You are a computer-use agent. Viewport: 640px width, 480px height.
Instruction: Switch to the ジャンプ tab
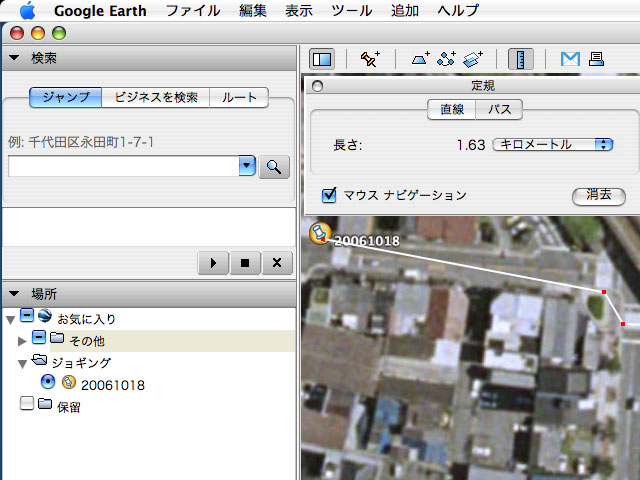coord(66,98)
